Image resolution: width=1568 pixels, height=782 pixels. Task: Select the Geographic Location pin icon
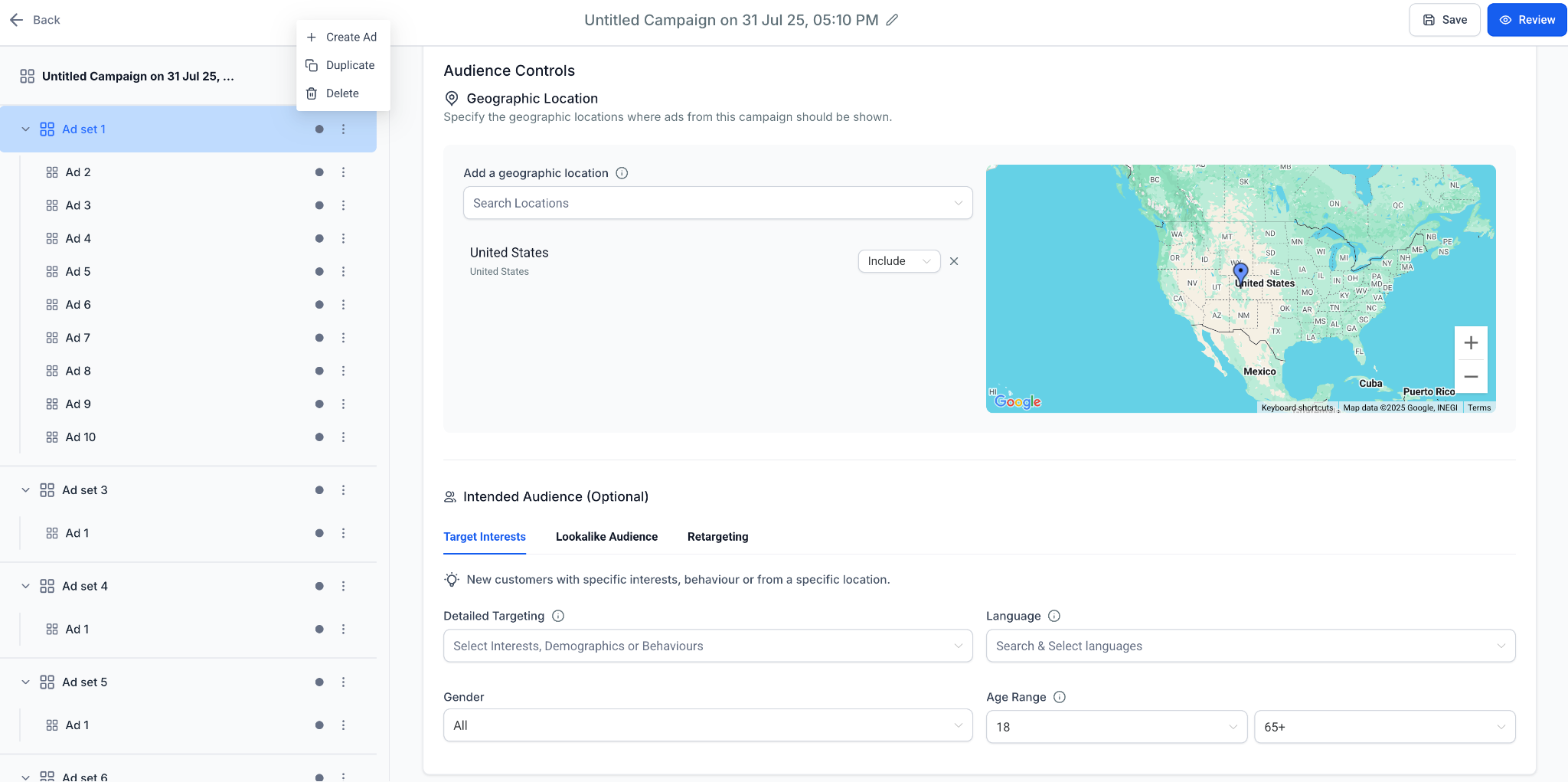[x=451, y=98]
